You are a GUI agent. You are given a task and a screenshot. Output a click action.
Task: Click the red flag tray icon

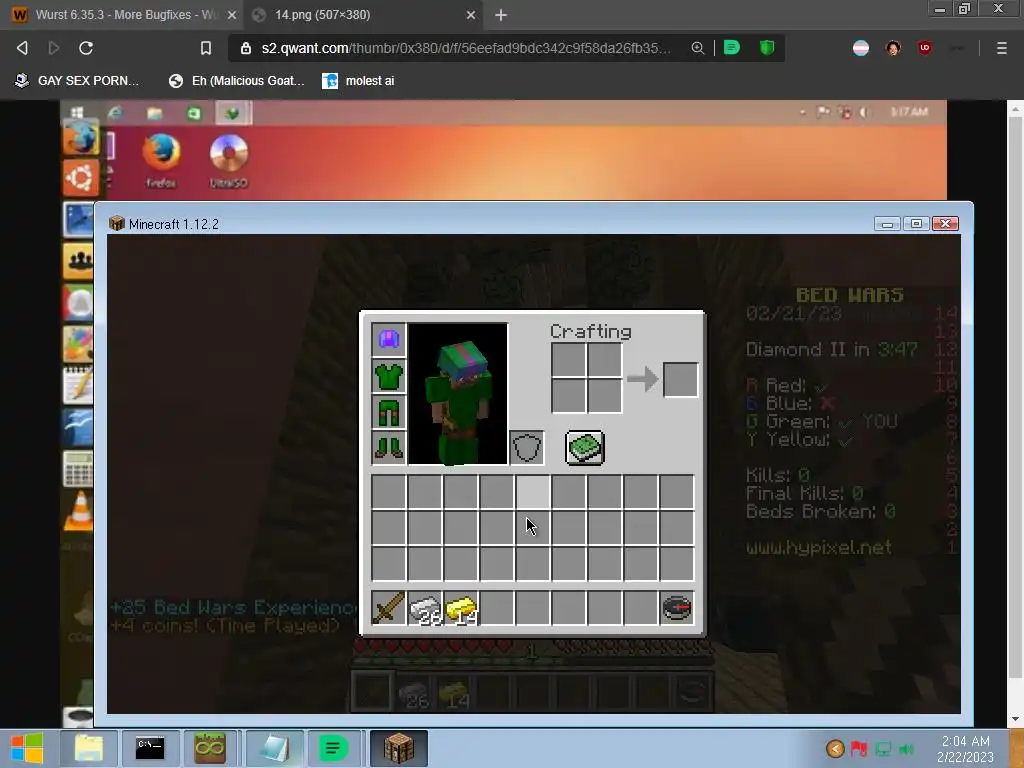coord(859,748)
